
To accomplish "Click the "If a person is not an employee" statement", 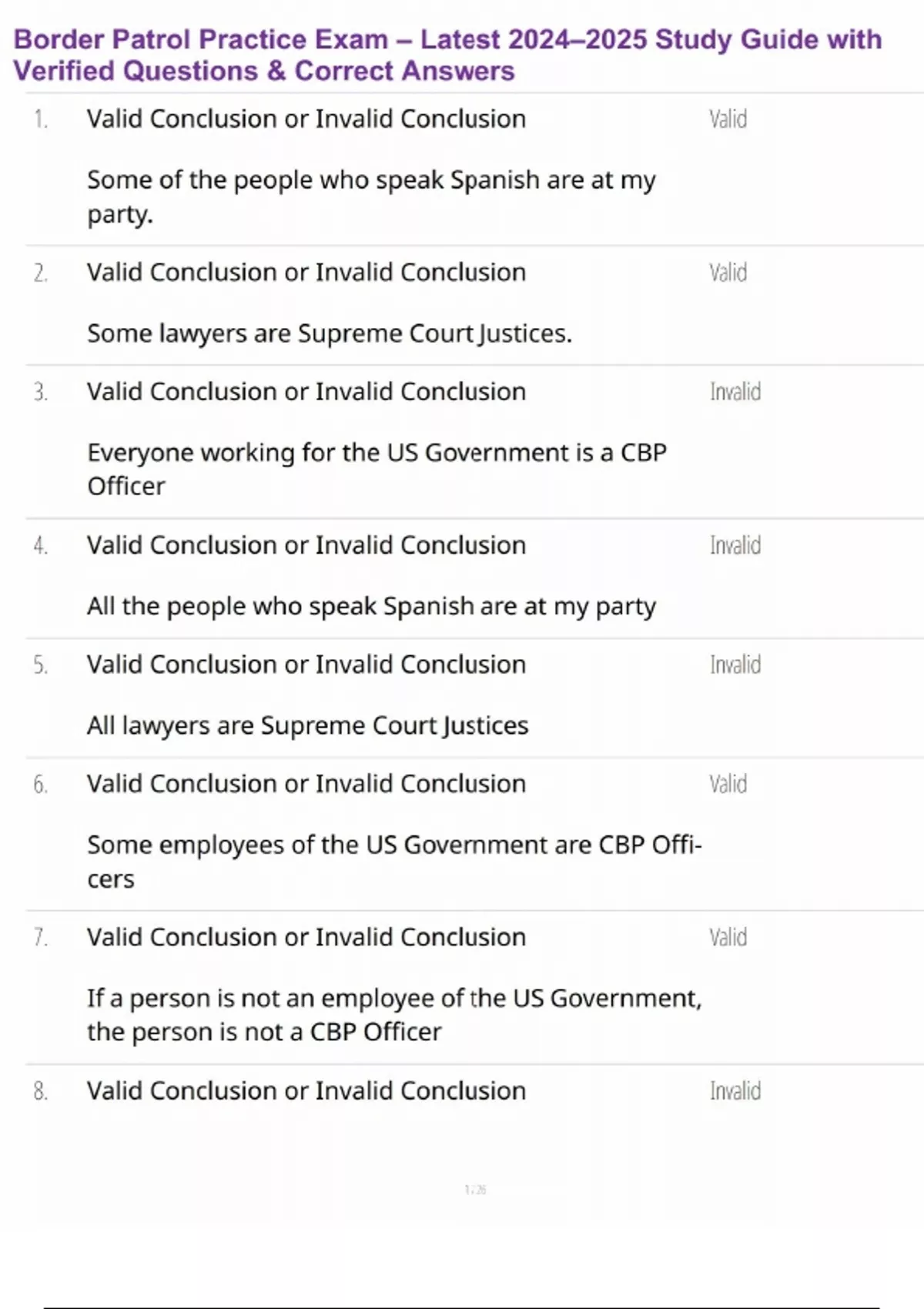I will coord(393,1015).
